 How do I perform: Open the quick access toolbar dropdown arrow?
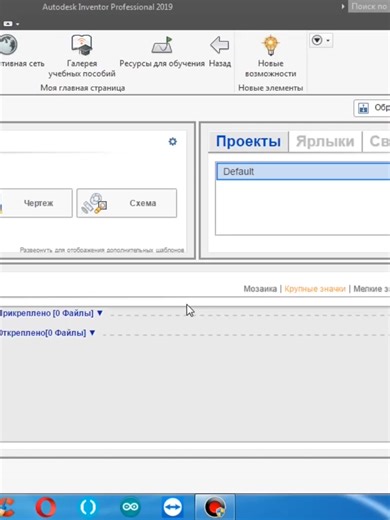[17, 24]
